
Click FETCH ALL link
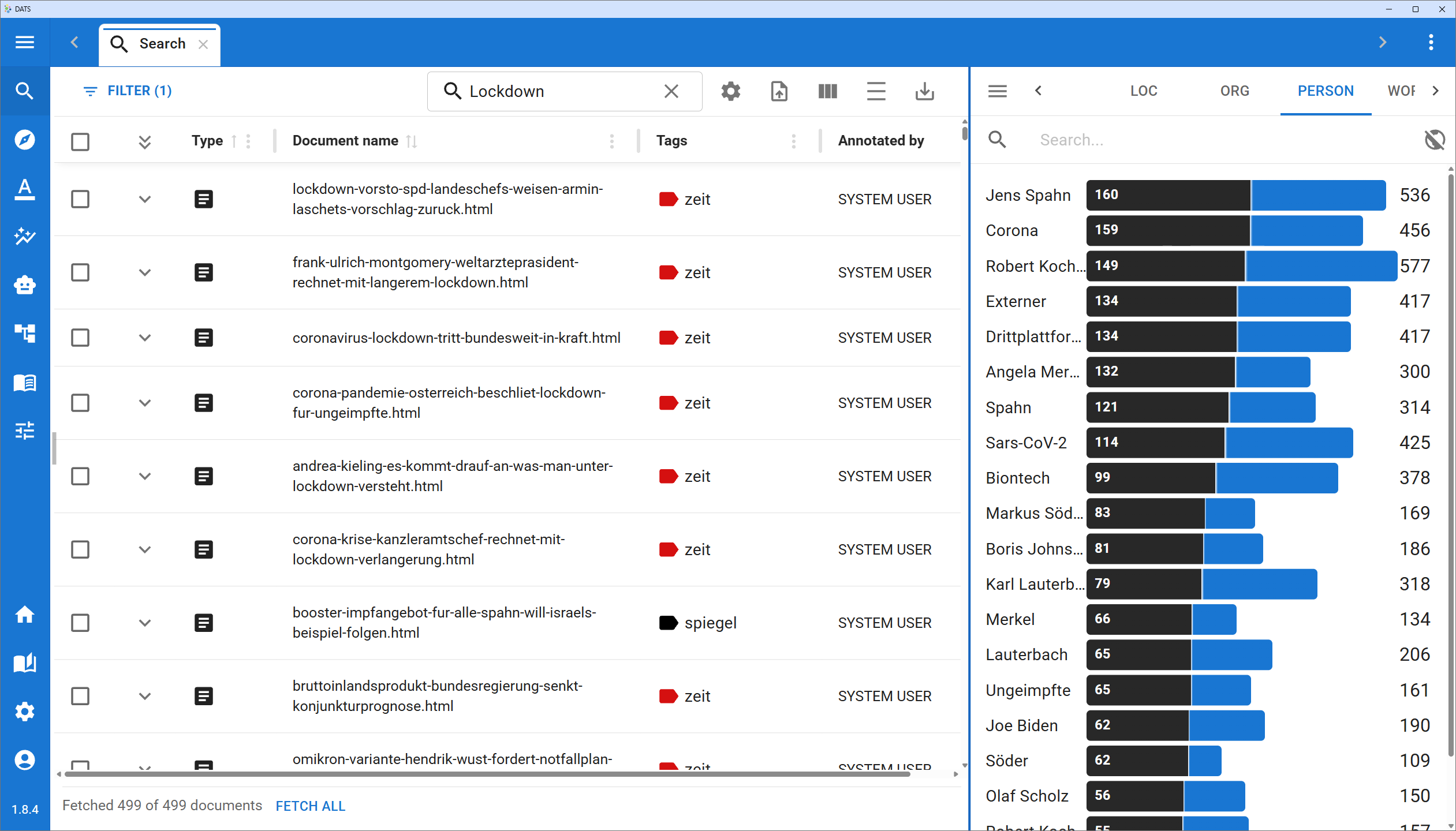[x=310, y=806]
